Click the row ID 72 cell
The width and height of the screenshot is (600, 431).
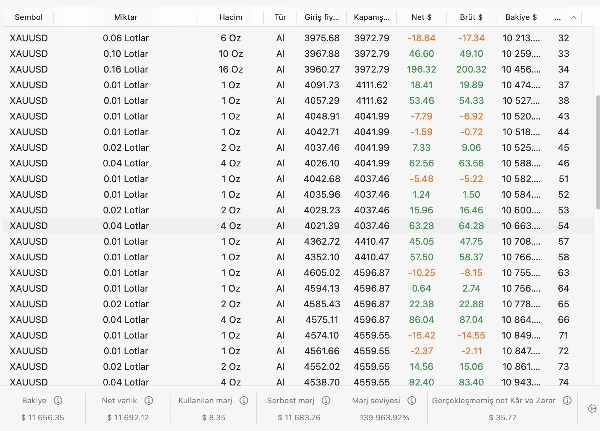point(563,351)
